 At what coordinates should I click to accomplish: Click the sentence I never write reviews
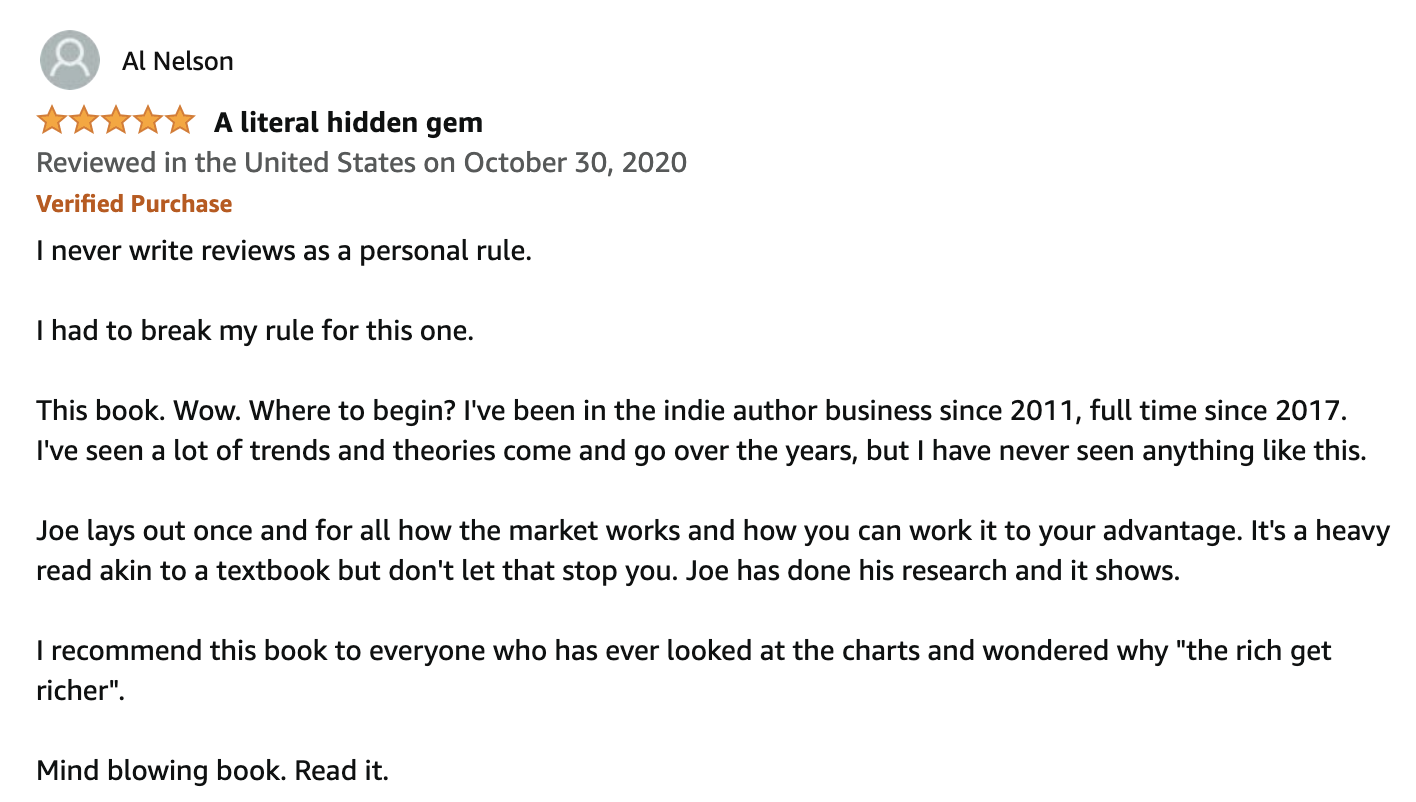(283, 250)
